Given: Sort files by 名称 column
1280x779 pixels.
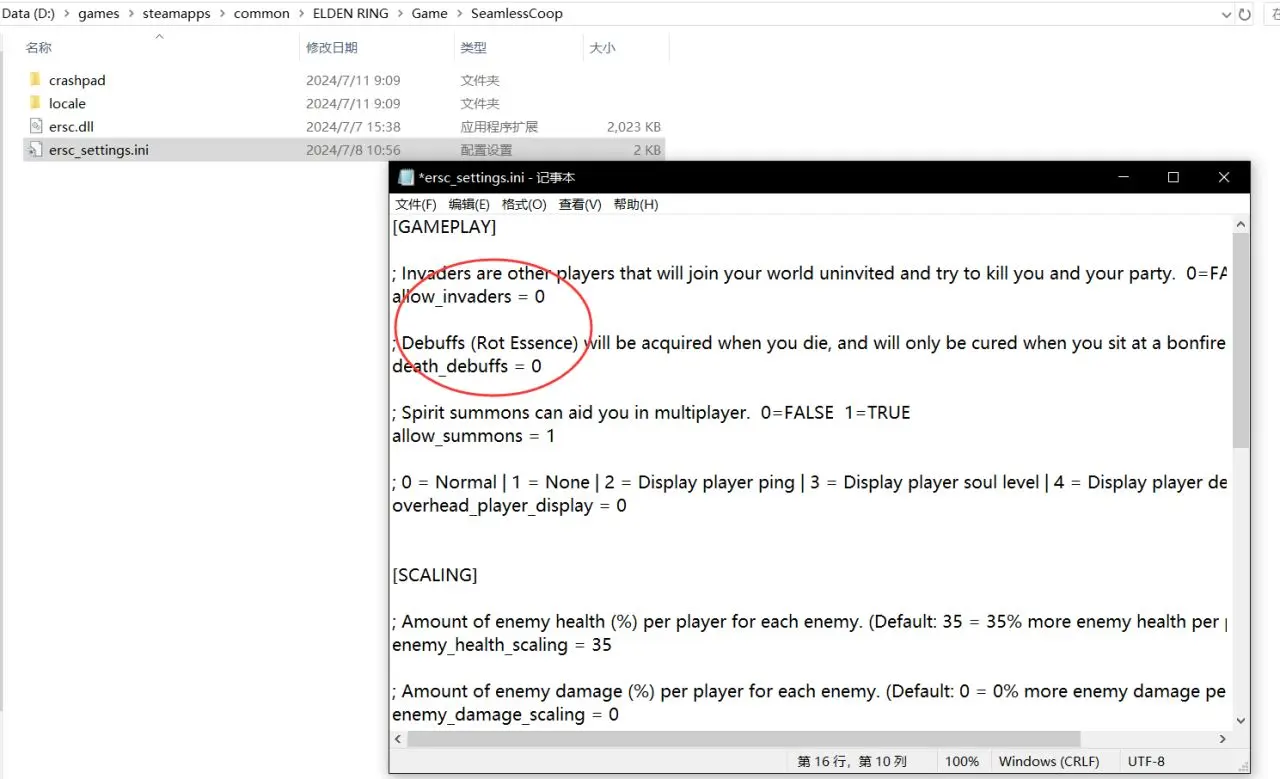Looking at the screenshot, I should pos(38,48).
